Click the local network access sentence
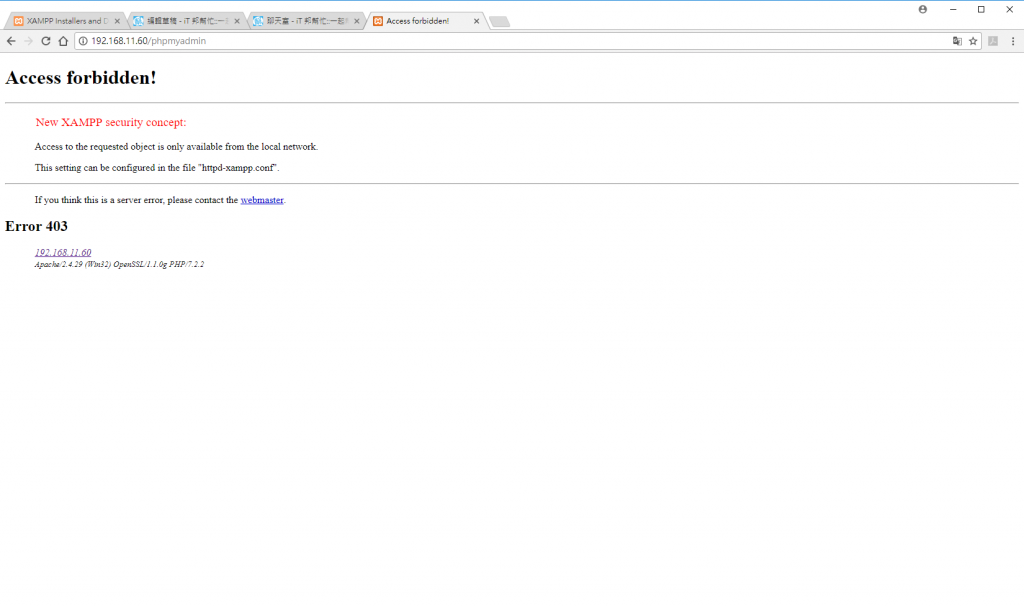 point(176,147)
